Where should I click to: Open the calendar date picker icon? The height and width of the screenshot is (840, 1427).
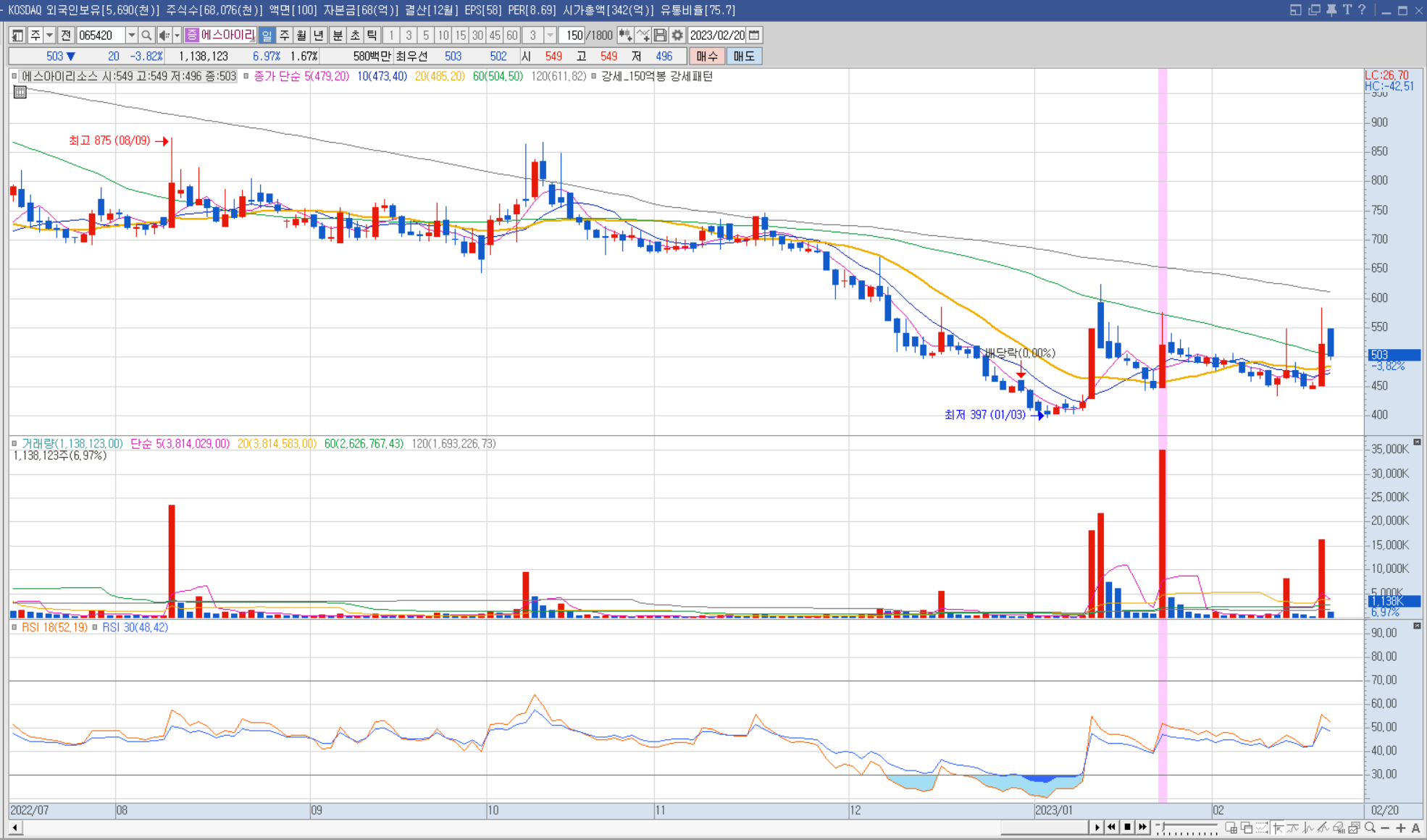[754, 35]
